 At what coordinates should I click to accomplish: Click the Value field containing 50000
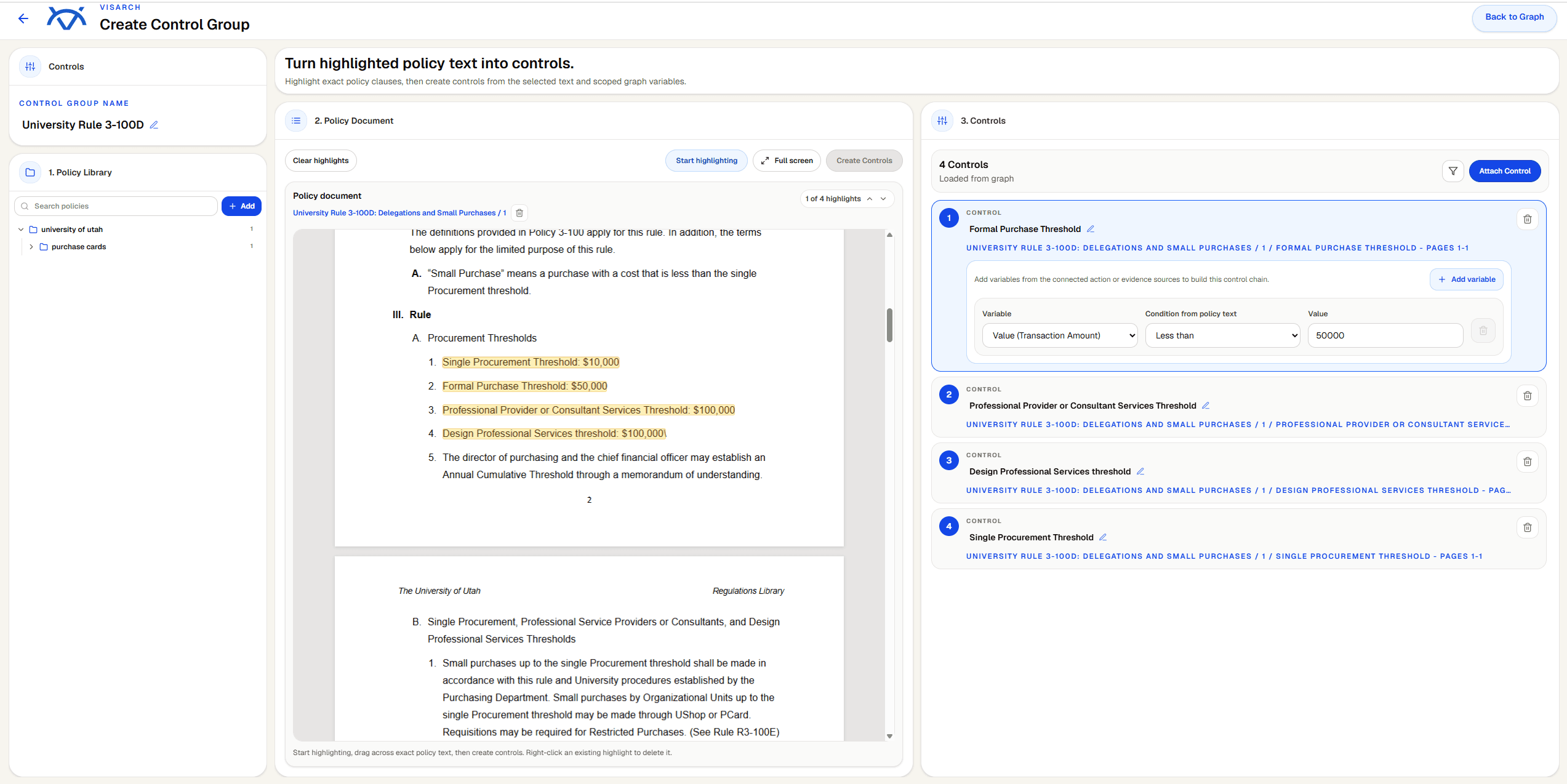pyautogui.click(x=1385, y=335)
